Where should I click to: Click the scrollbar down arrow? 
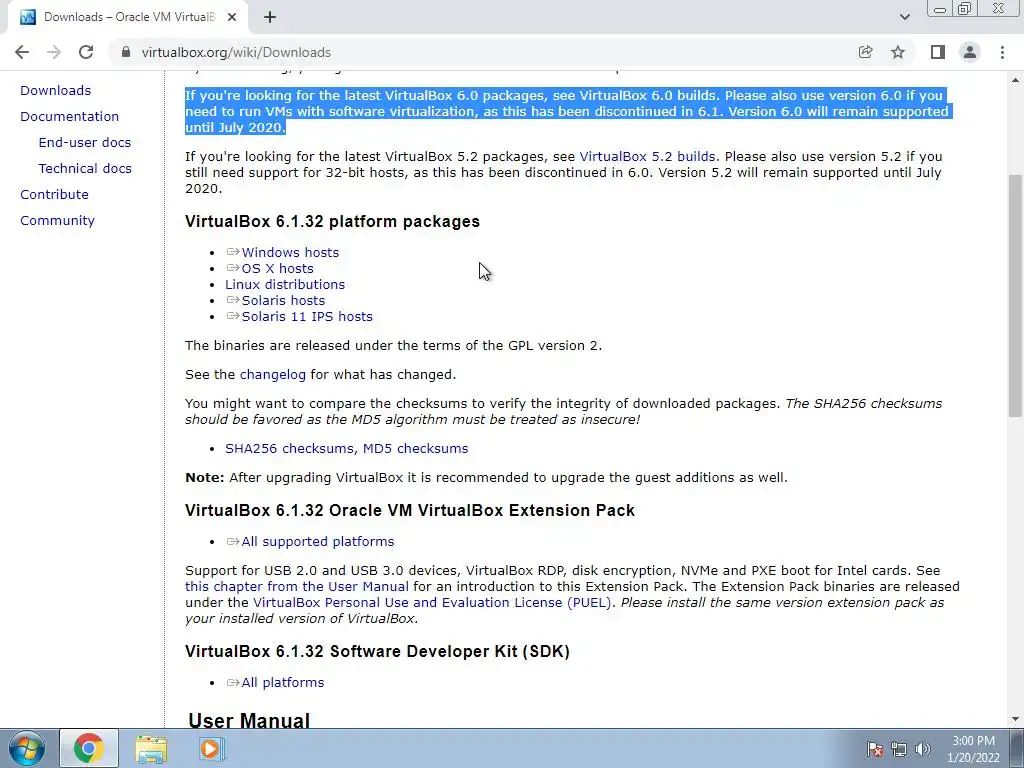point(1015,720)
